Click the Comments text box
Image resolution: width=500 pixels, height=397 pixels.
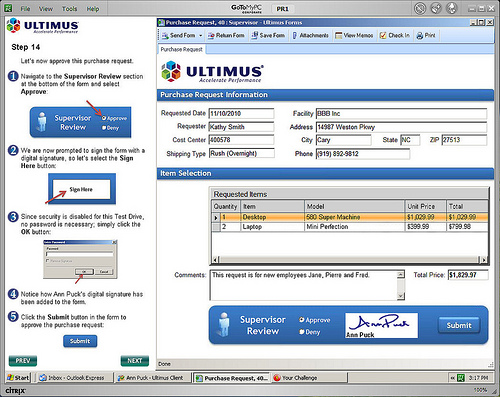[x=303, y=285]
